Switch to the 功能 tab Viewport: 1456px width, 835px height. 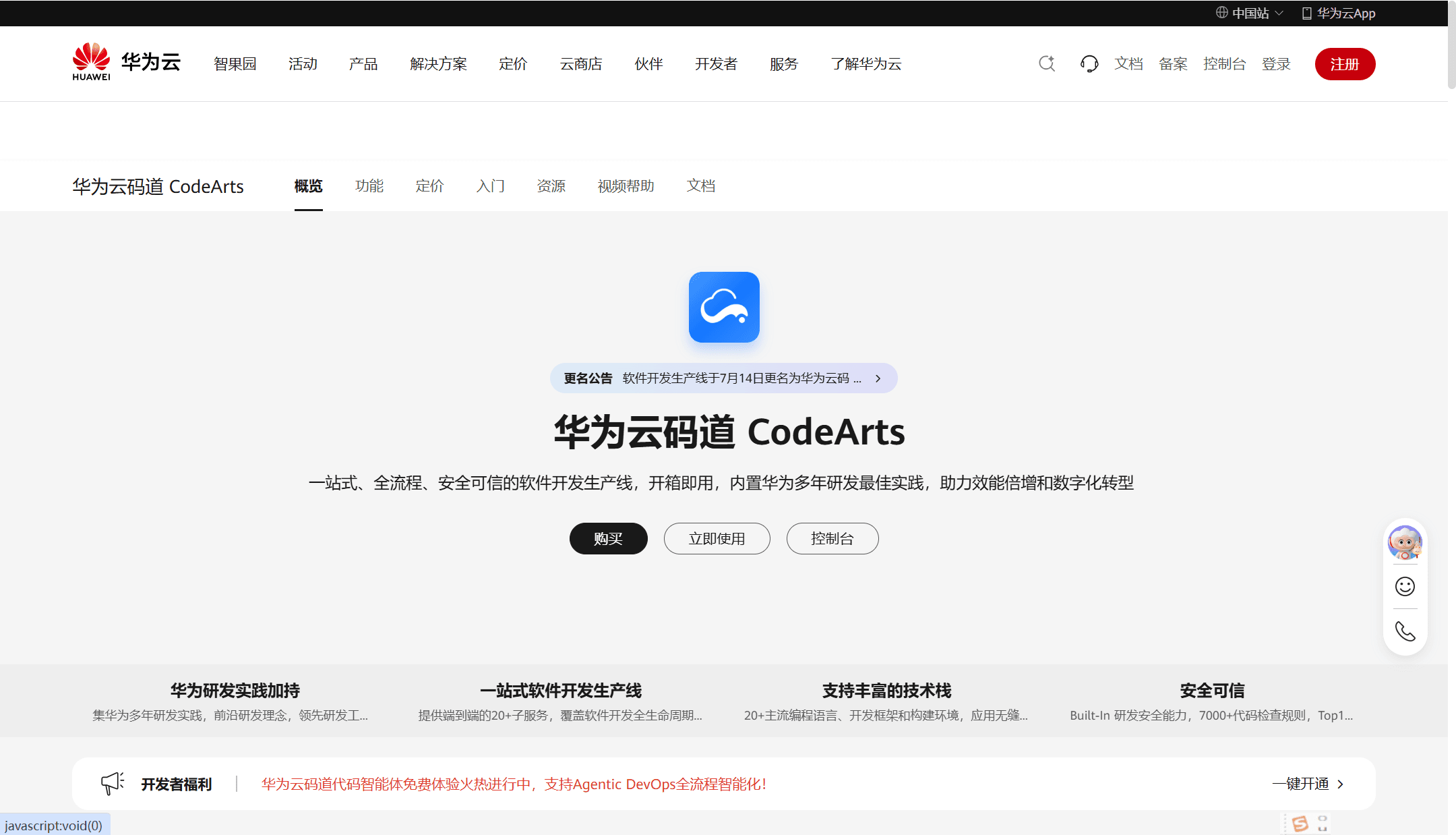coord(369,185)
